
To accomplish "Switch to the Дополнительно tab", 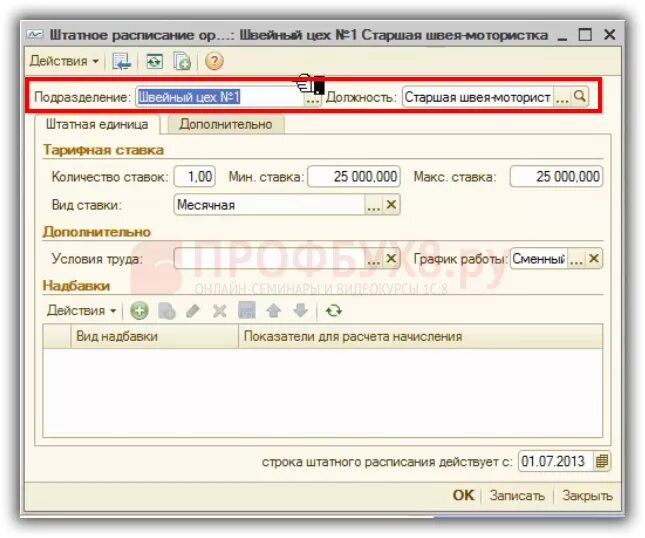I will [226, 124].
